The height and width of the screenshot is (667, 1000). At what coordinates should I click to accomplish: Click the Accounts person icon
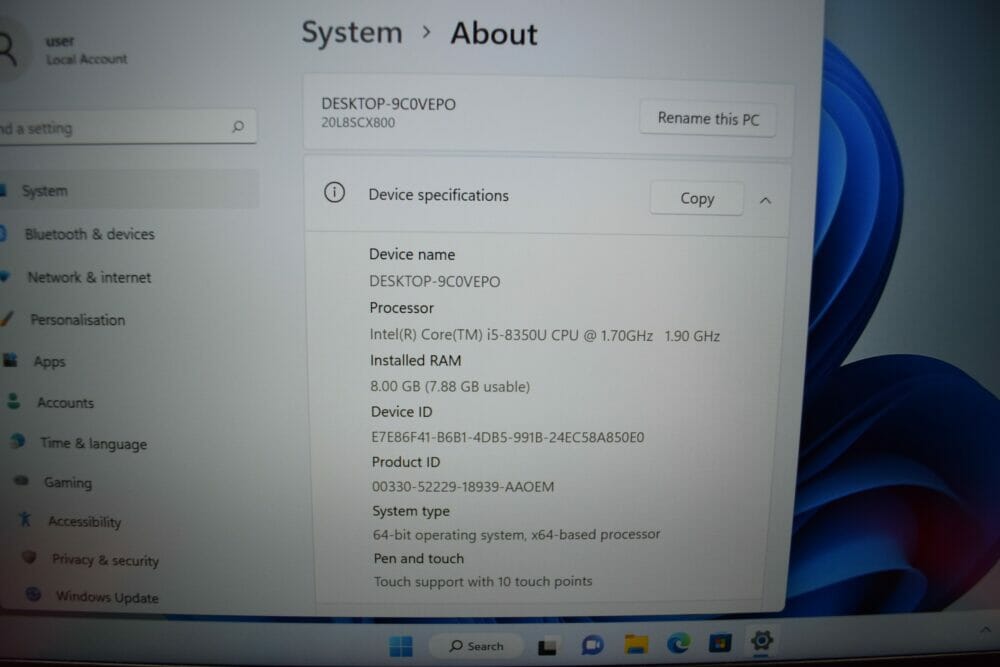pyautogui.click(x=13, y=401)
